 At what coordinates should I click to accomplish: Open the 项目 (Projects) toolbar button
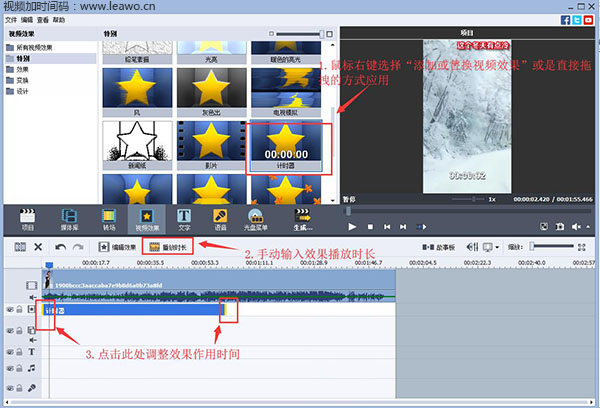coord(27,220)
